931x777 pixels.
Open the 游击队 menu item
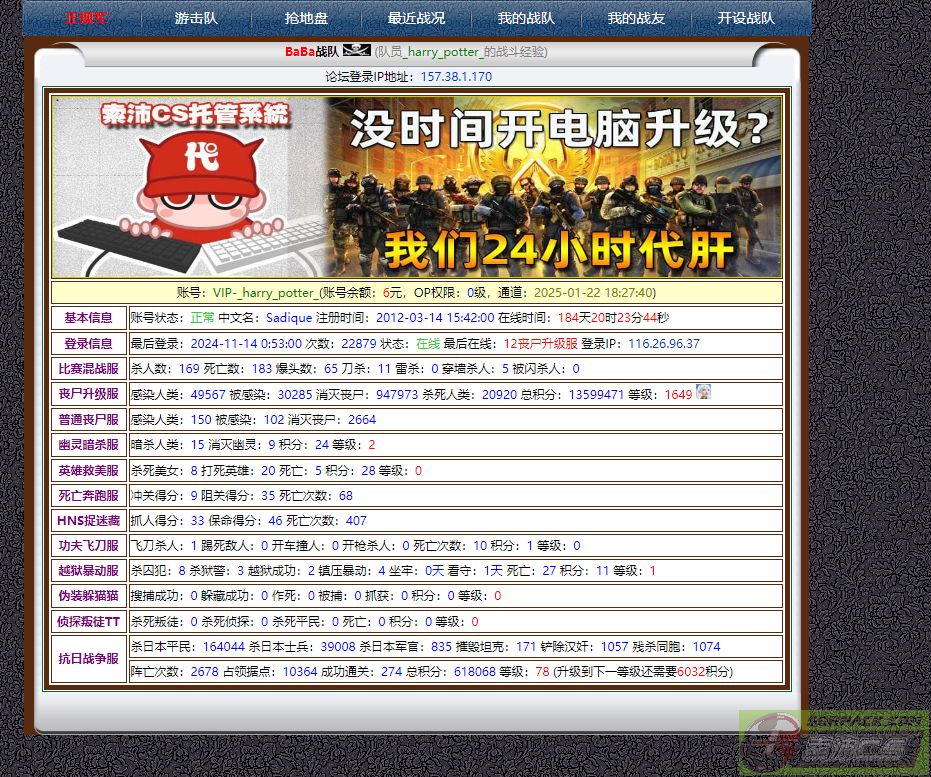(x=196, y=18)
